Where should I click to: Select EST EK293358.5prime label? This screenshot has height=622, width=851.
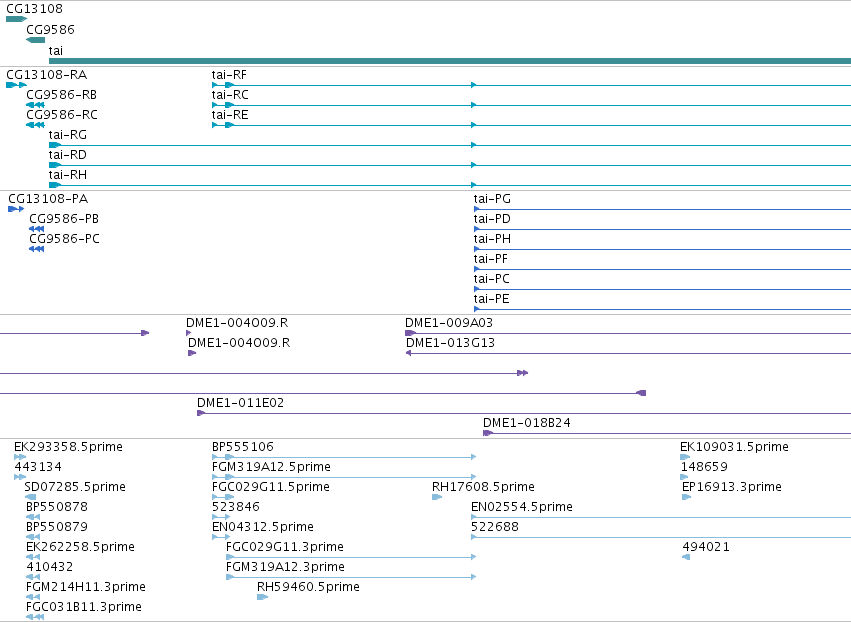click(x=68, y=447)
